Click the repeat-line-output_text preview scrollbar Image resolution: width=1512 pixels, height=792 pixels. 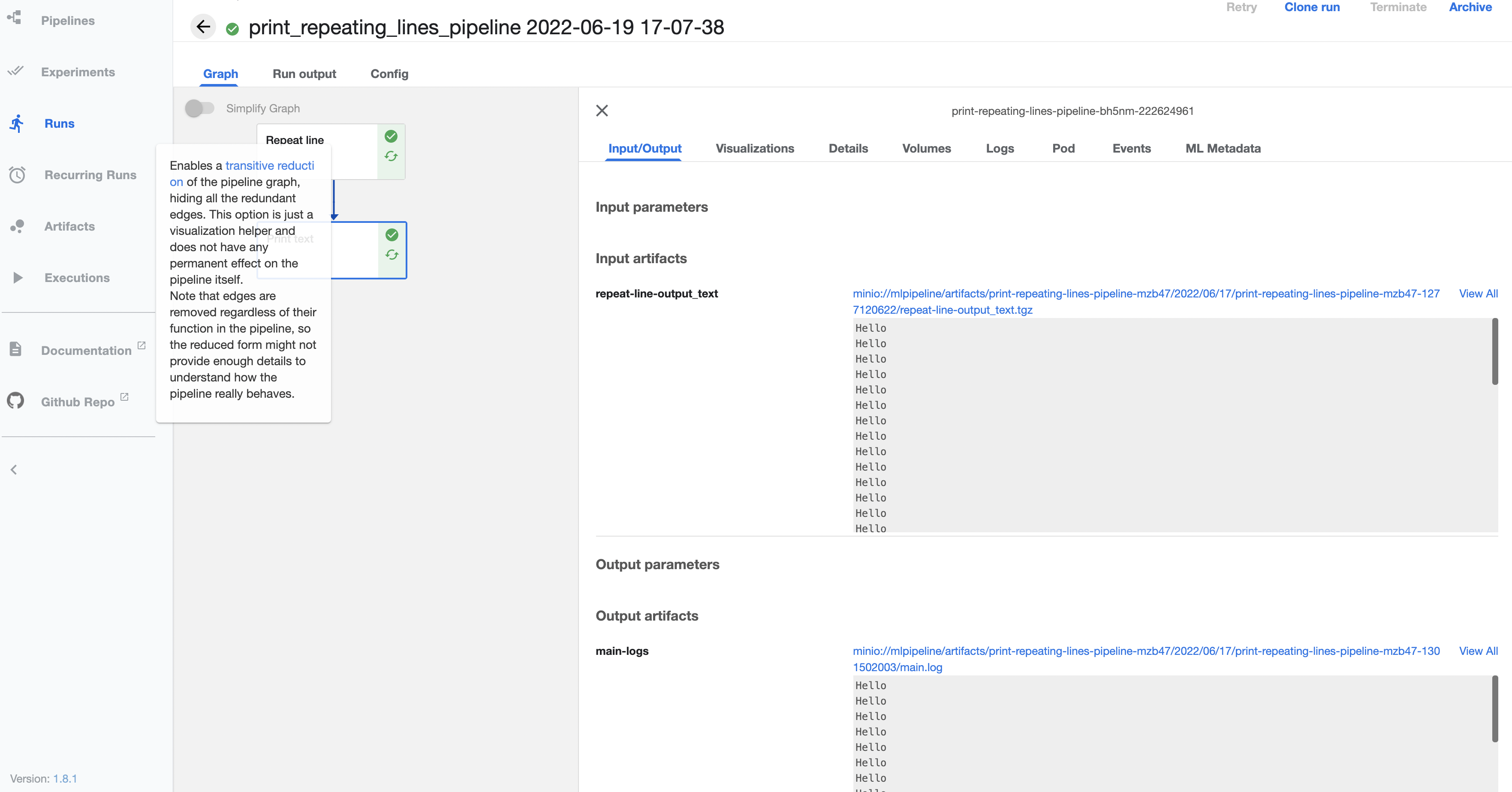pyautogui.click(x=1494, y=352)
